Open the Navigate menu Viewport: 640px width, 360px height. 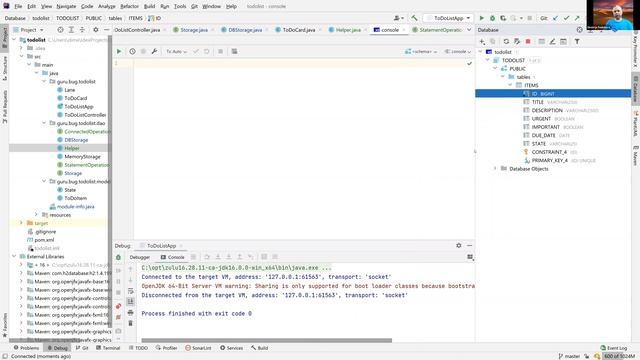(x=66, y=7)
